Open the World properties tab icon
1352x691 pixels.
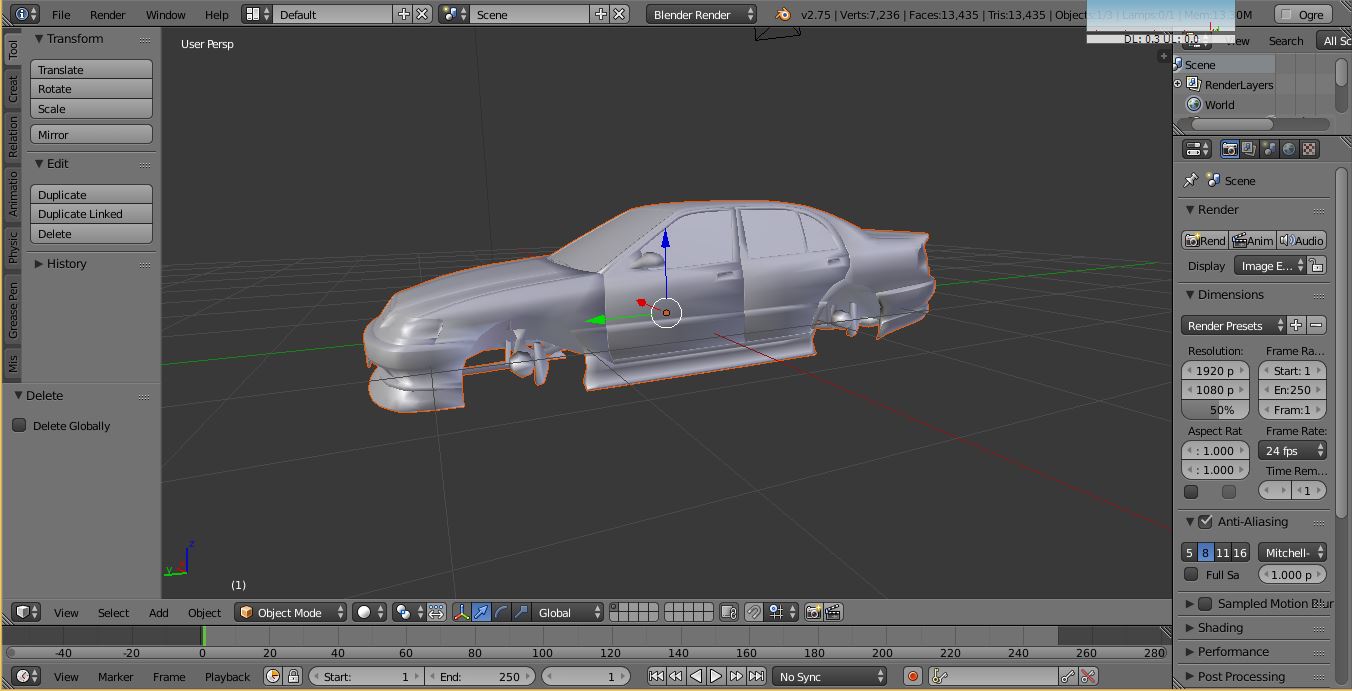coord(1289,149)
